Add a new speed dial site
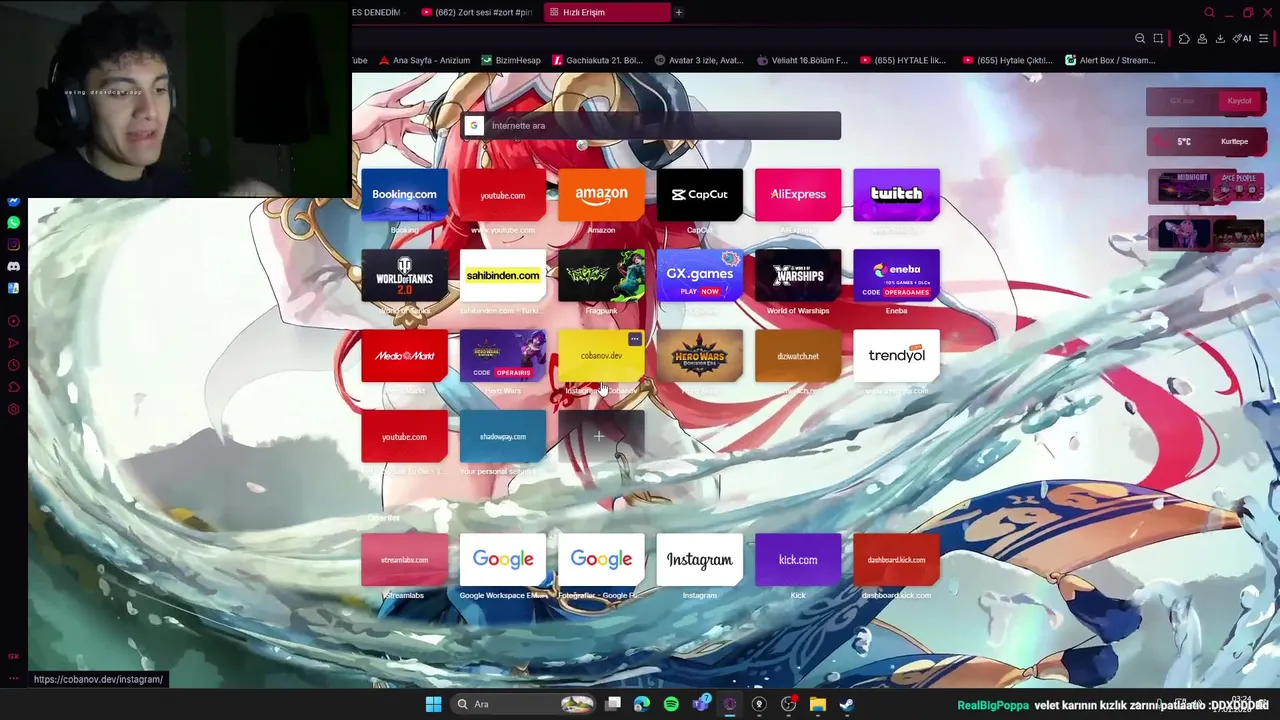Screen dimensions: 1280x720 point(601,437)
